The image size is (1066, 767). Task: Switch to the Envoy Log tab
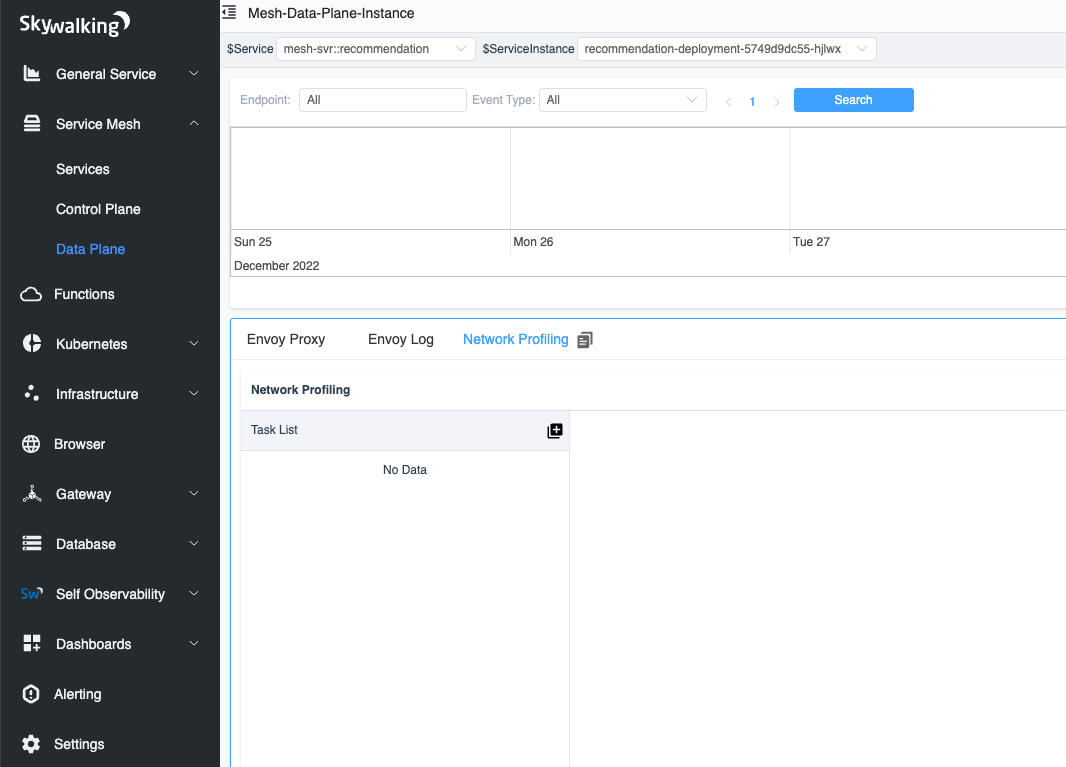401,339
